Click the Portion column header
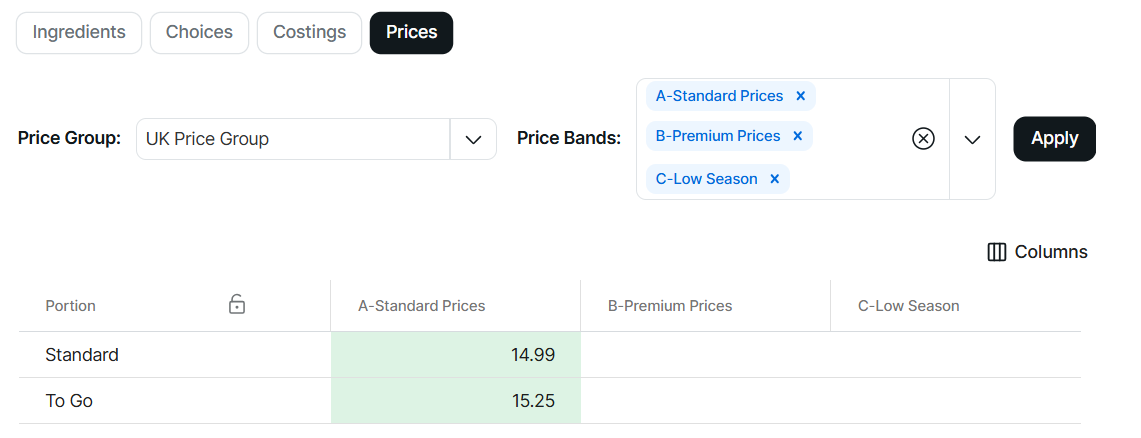This screenshot has width=1141, height=438. click(71, 306)
